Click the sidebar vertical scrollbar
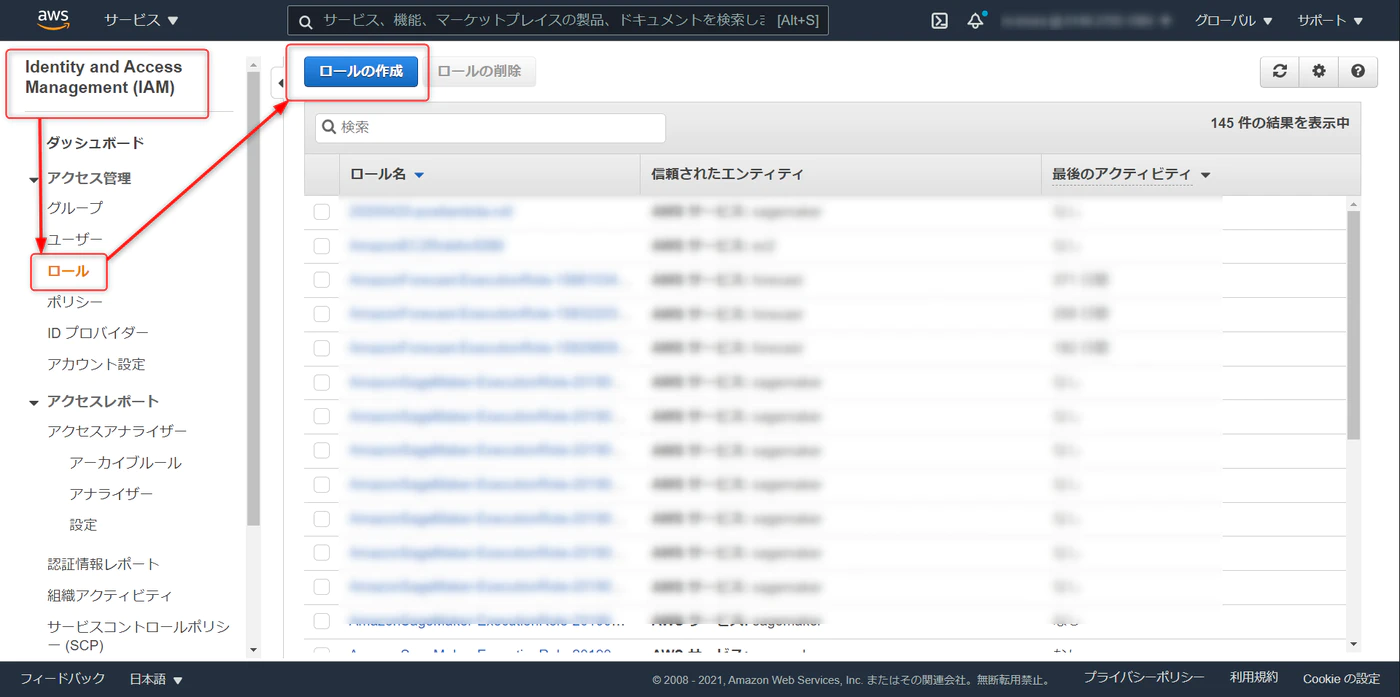Screen dimensions: 1400x697 tap(253, 300)
